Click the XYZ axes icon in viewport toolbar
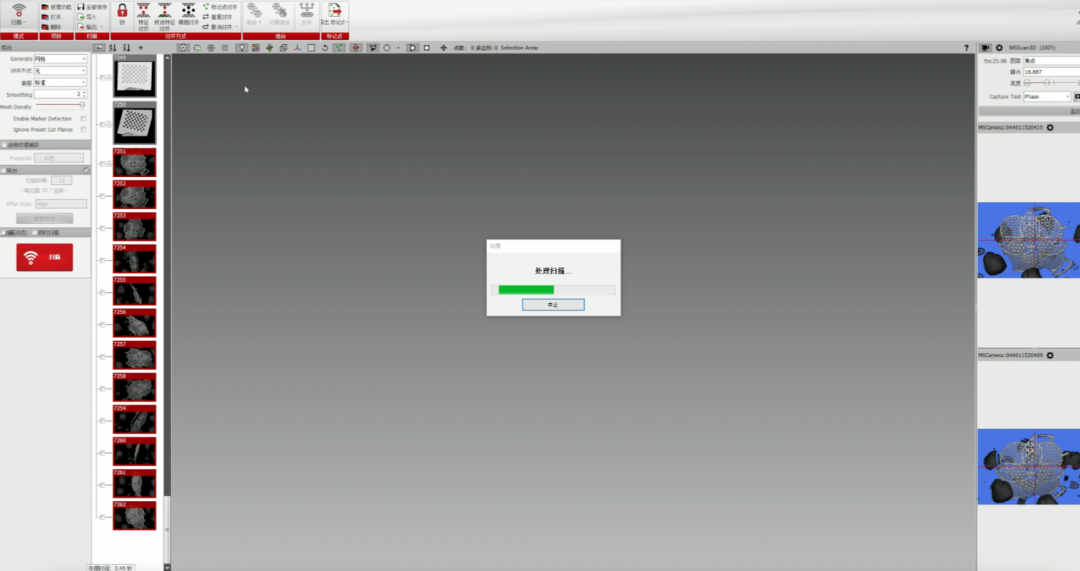The height and width of the screenshot is (571, 1080). [x=297, y=48]
